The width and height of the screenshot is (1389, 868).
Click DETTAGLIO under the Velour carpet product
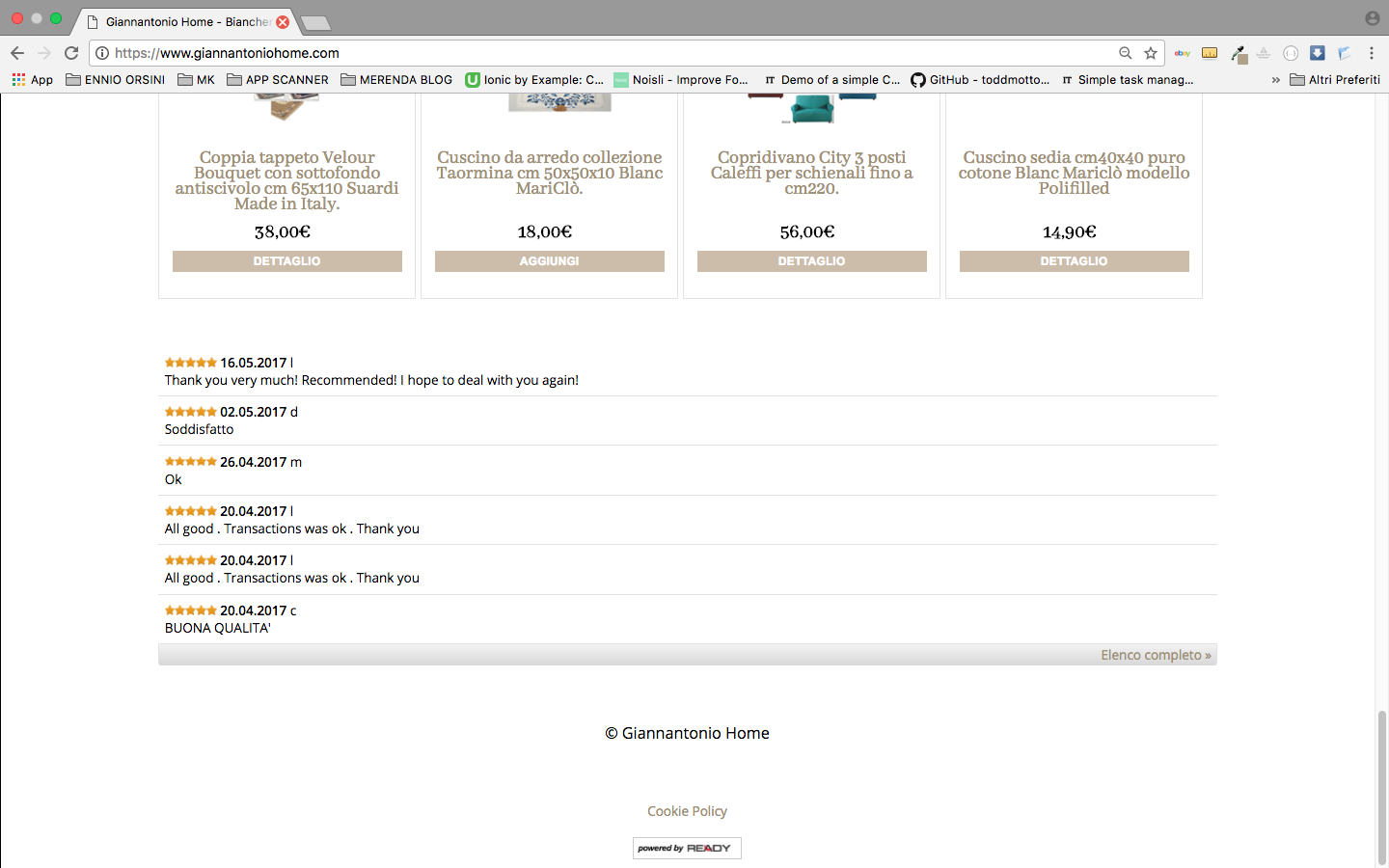(287, 261)
